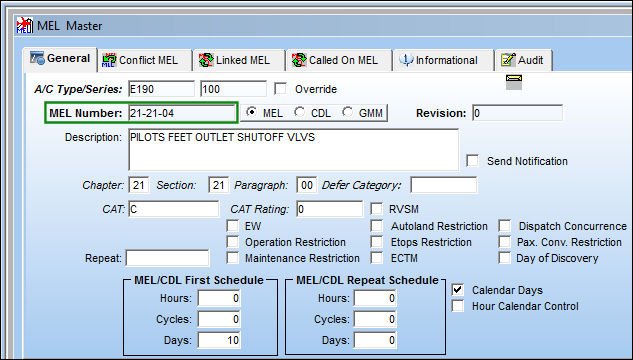Click the small yellow note icon under Audit
Screen dimensions: 633x360
pos(514,82)
